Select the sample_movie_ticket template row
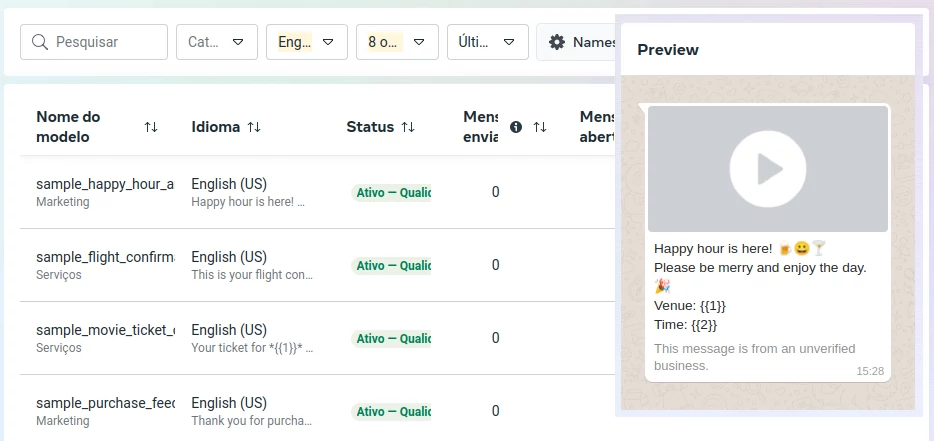 (105, 330)
